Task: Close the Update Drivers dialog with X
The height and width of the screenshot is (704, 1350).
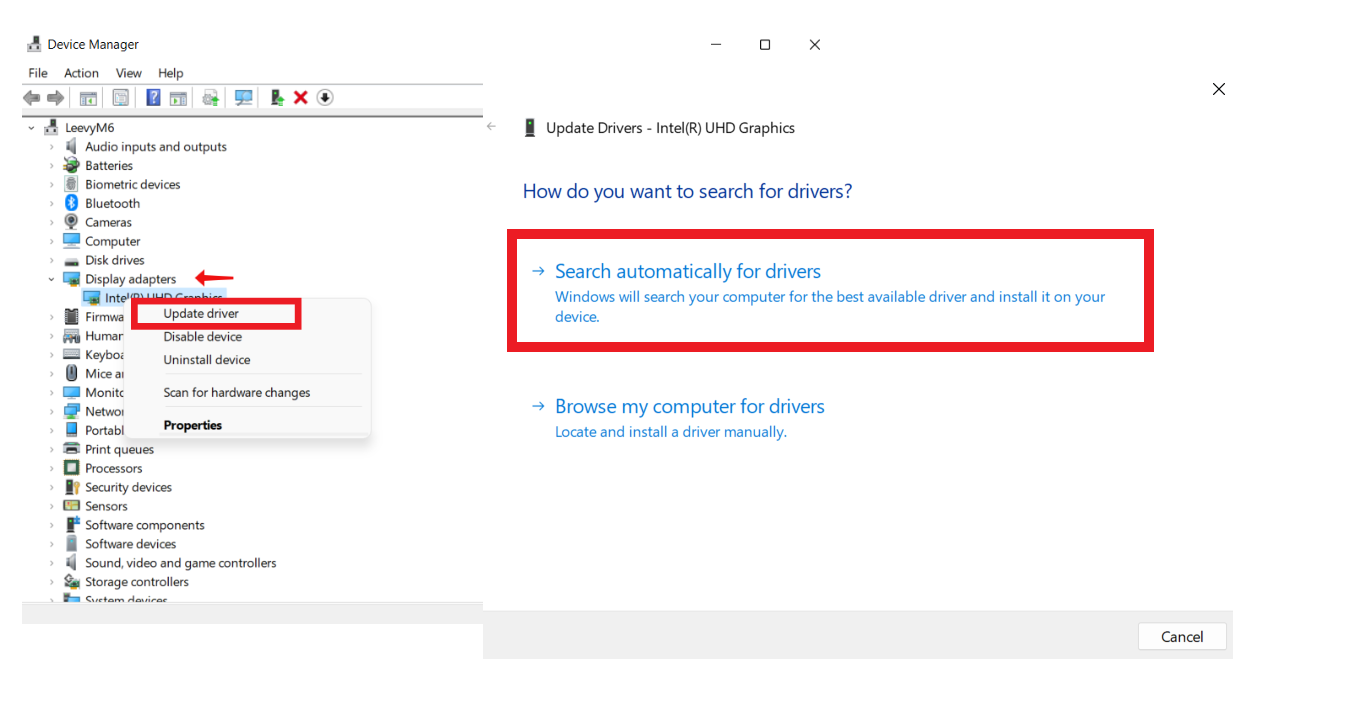Action: (x=1219, y=89)
